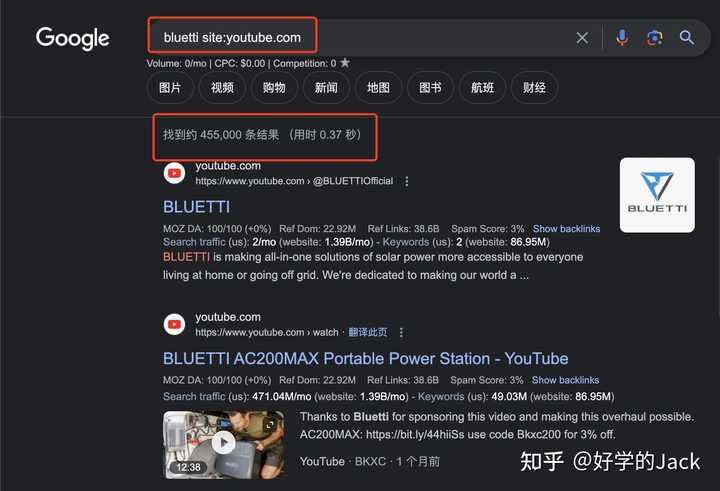Show backlinks for BLUETTI channel result

[x=566, y=229]
